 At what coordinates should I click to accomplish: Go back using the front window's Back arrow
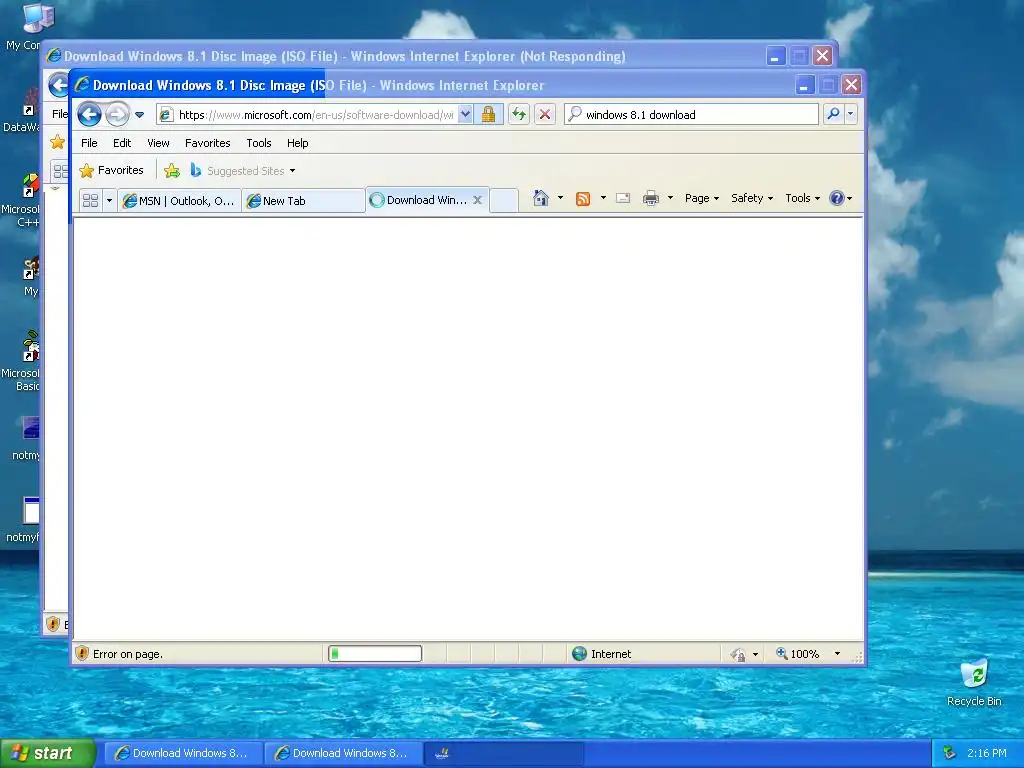[x=89, y=114]
